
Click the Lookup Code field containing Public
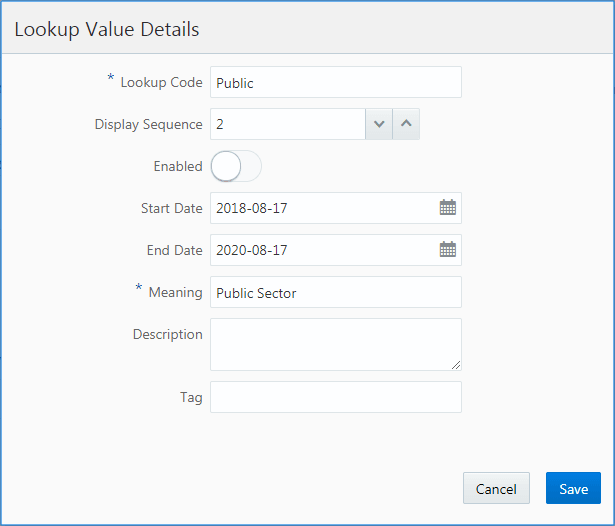click(335, 83)
